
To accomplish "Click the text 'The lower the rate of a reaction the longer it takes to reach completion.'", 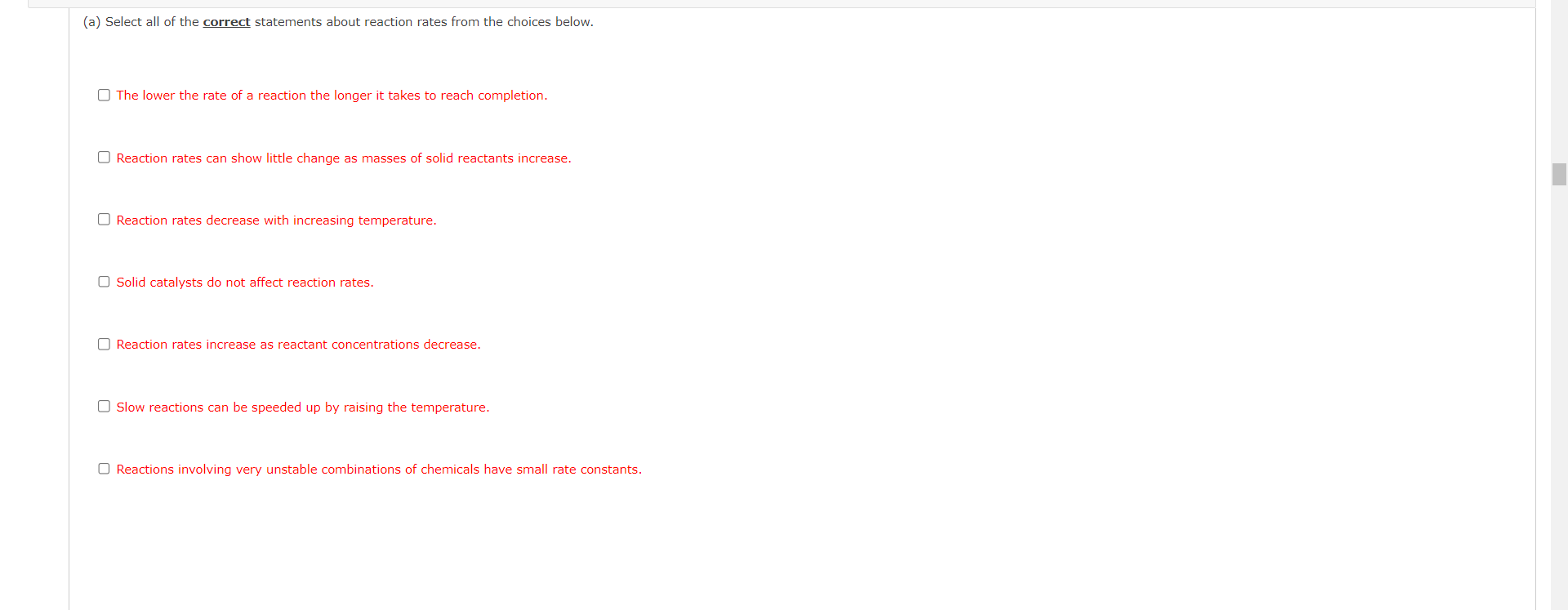I will click(x=332, y=96).
